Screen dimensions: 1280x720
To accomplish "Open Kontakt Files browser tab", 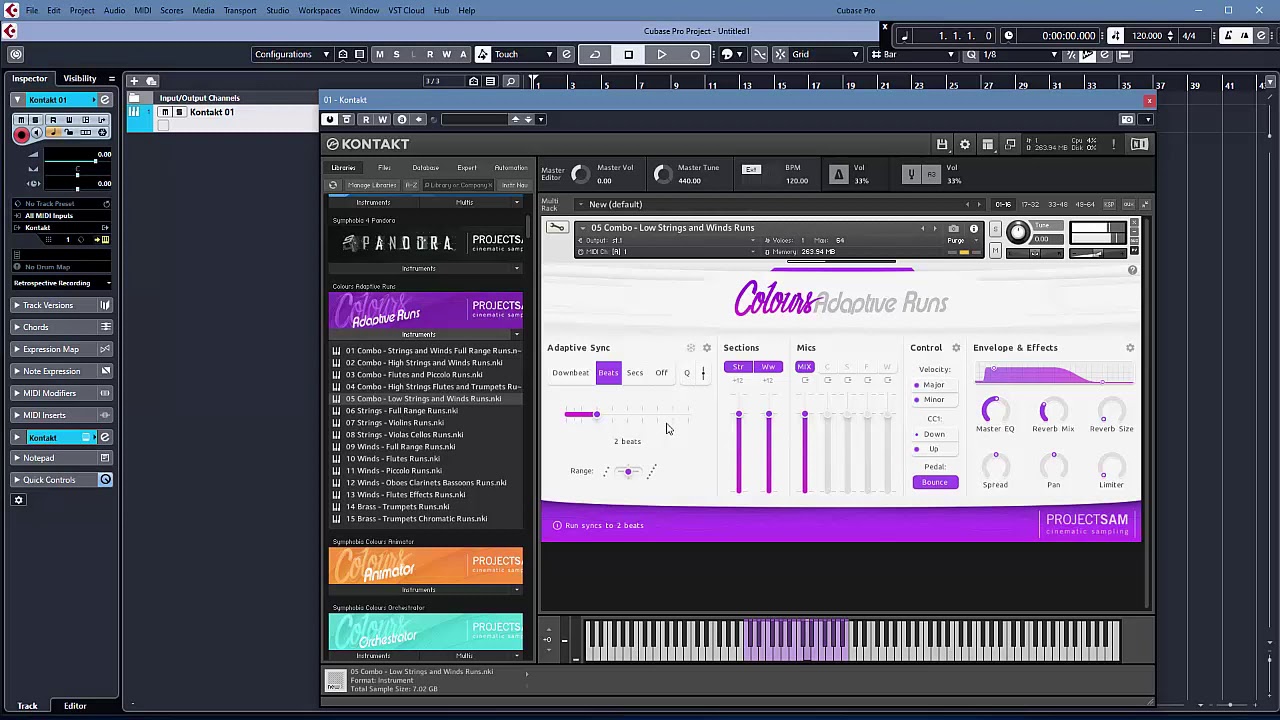I will pos(384,168).
